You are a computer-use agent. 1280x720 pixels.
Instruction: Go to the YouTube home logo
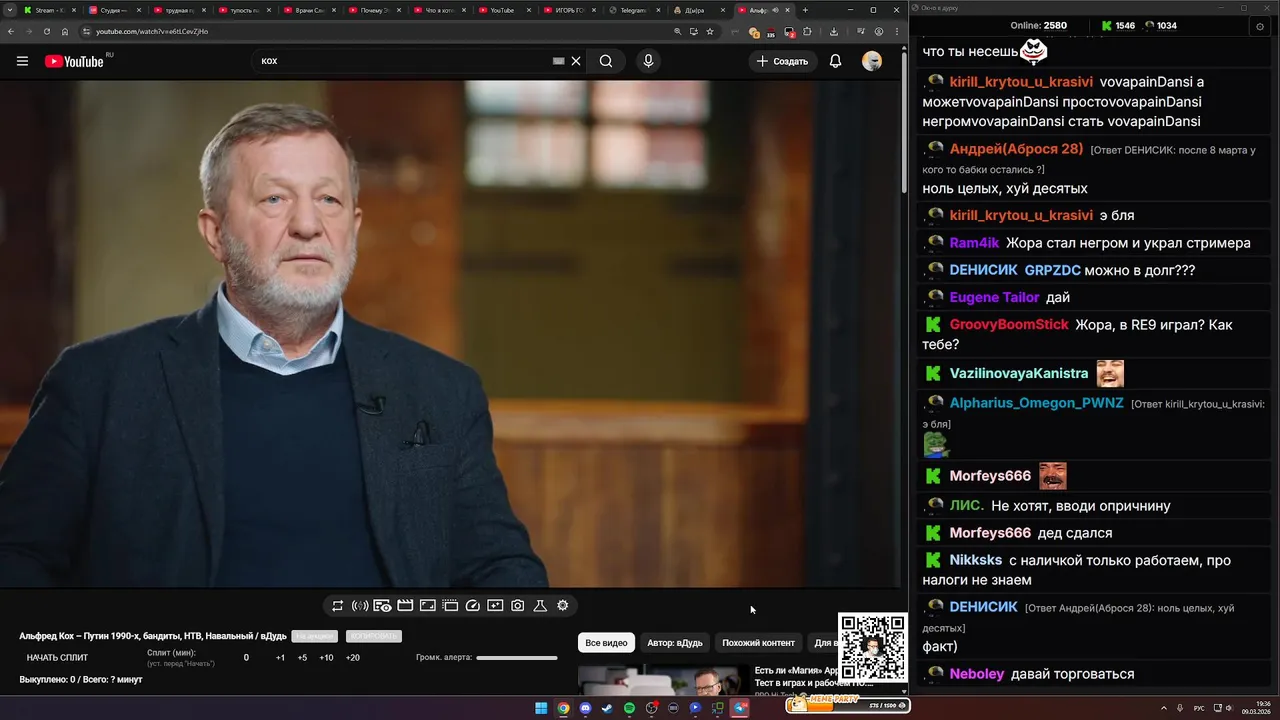tap(74, 61)
